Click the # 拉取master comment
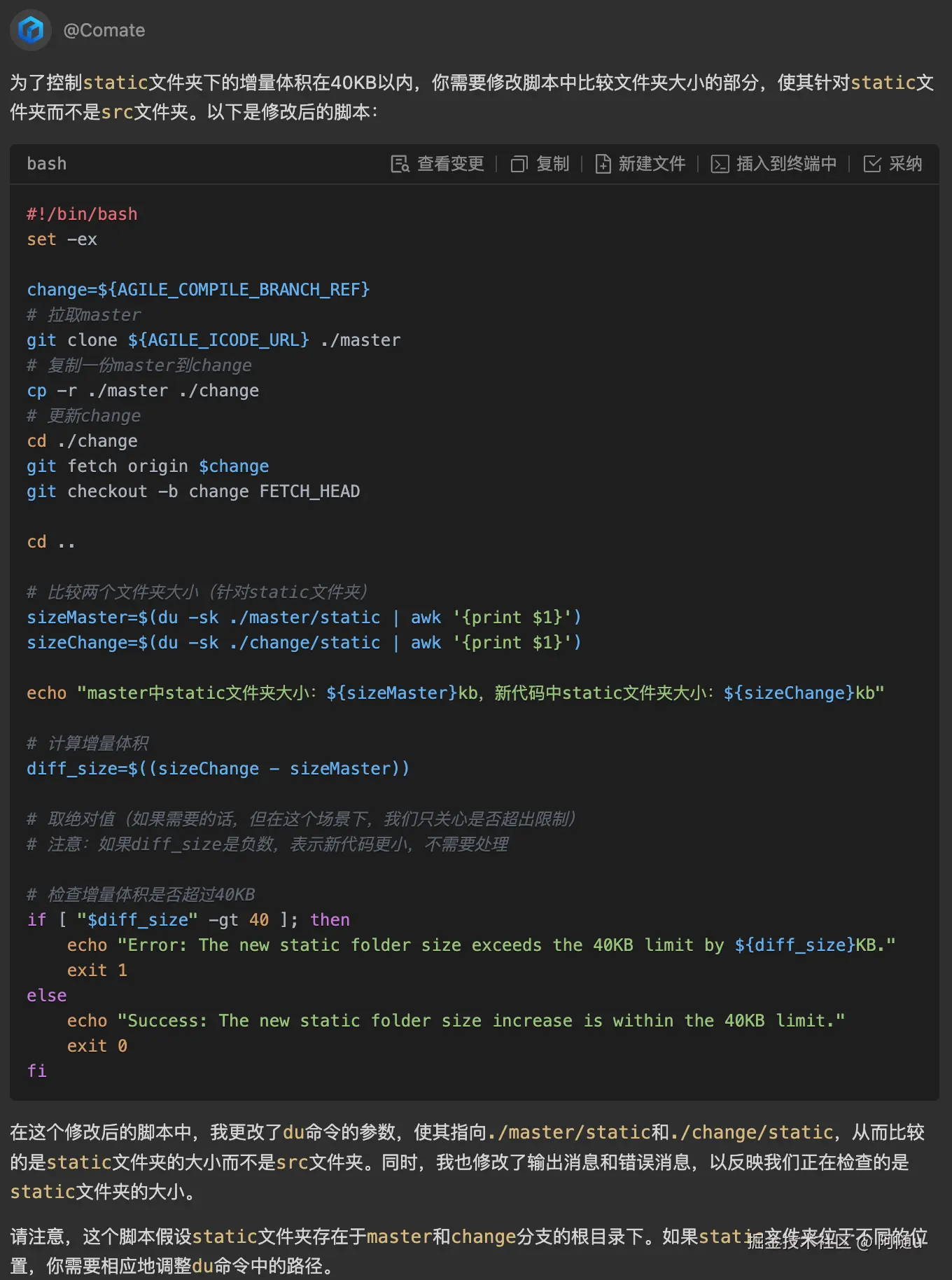Screen dimensions: 952x1280 tap(84, 315)
